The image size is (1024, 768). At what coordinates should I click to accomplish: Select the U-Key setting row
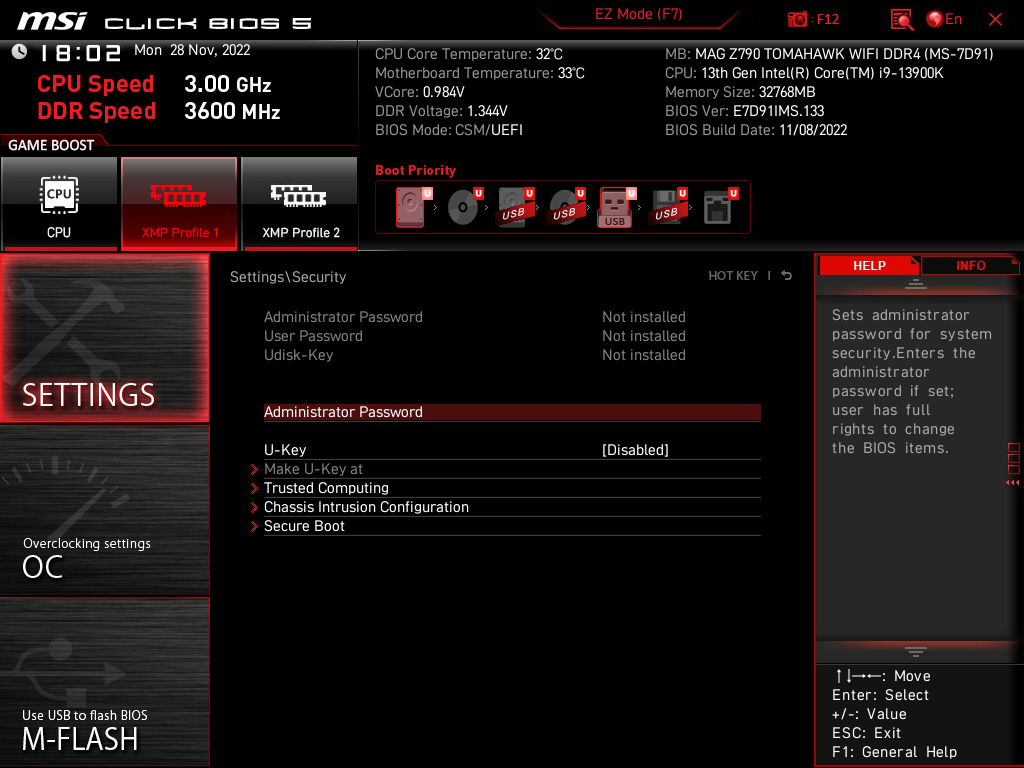pyautogui.click(x=512, y=450)
